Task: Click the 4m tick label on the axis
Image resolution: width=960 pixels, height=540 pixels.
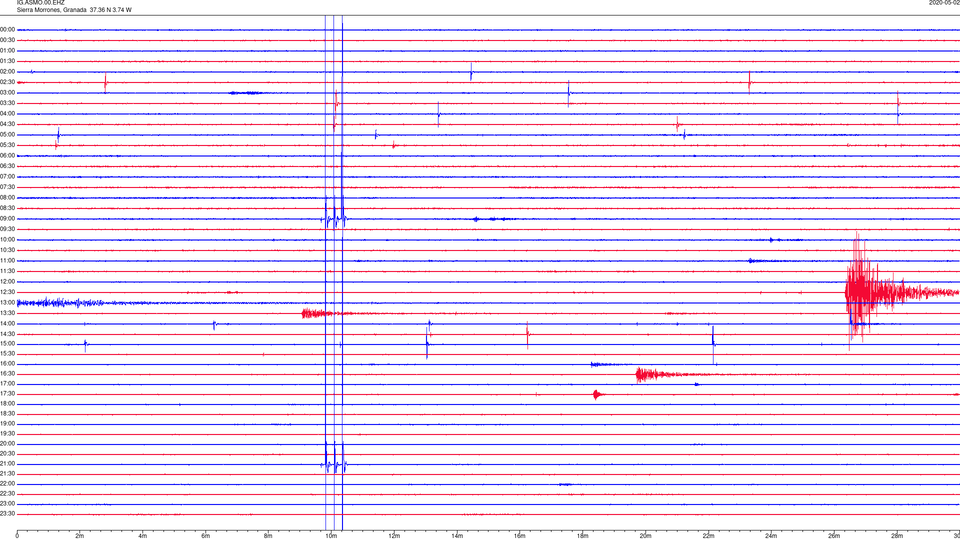Action: coord(143,536)
